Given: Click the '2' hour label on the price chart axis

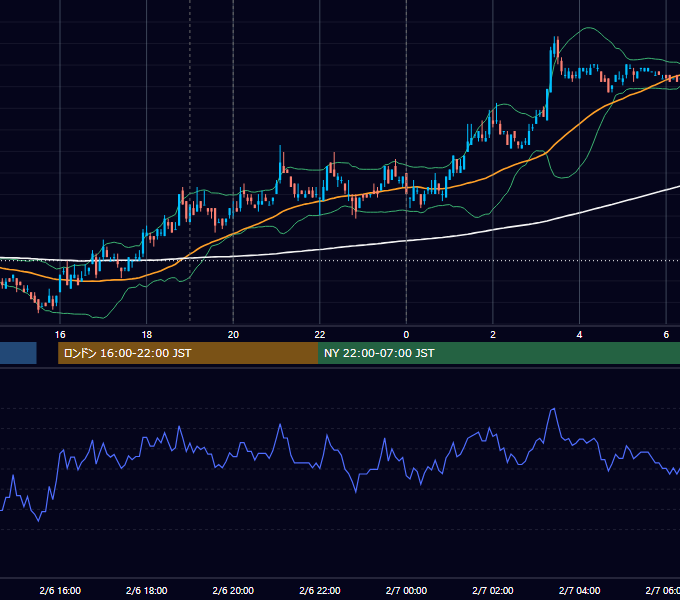Looking at the screenshot, I should [493, 334].
